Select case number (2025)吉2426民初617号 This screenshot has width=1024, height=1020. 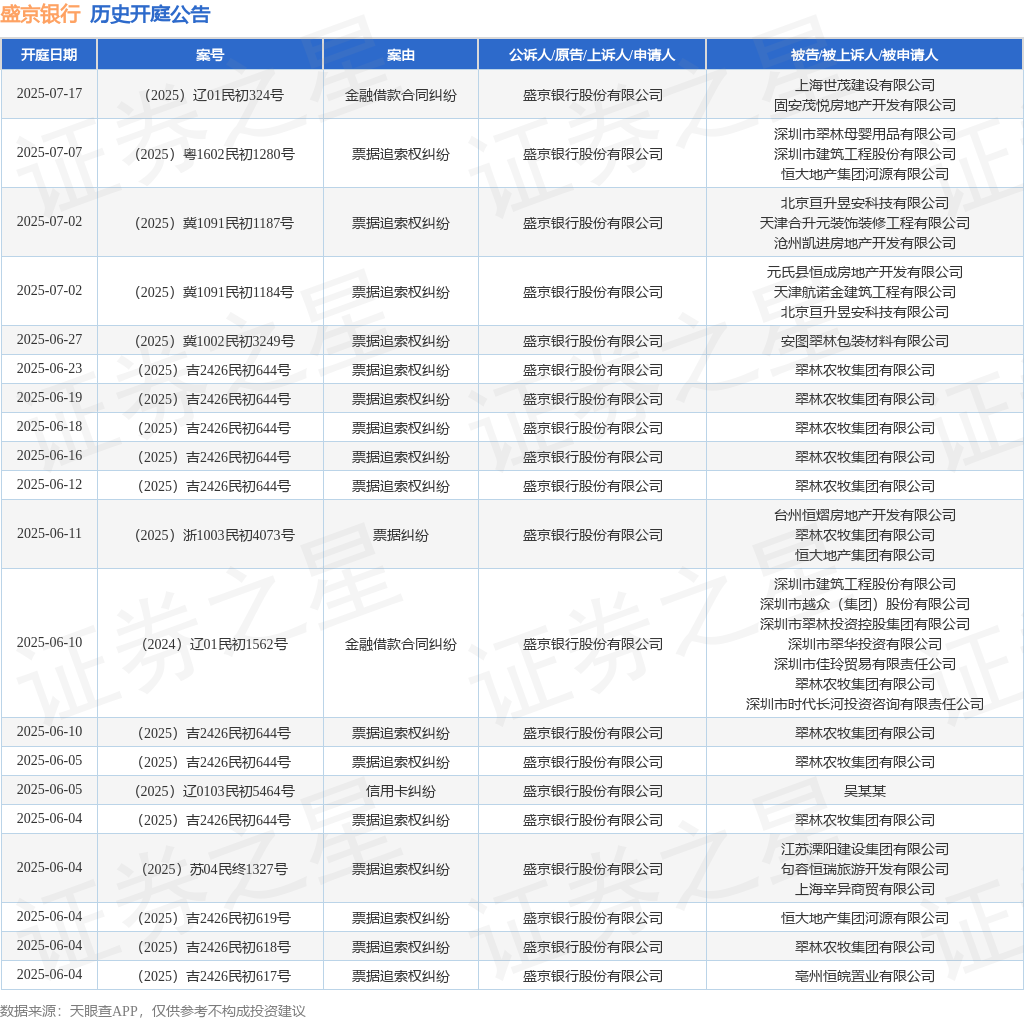tap(214, 976)
